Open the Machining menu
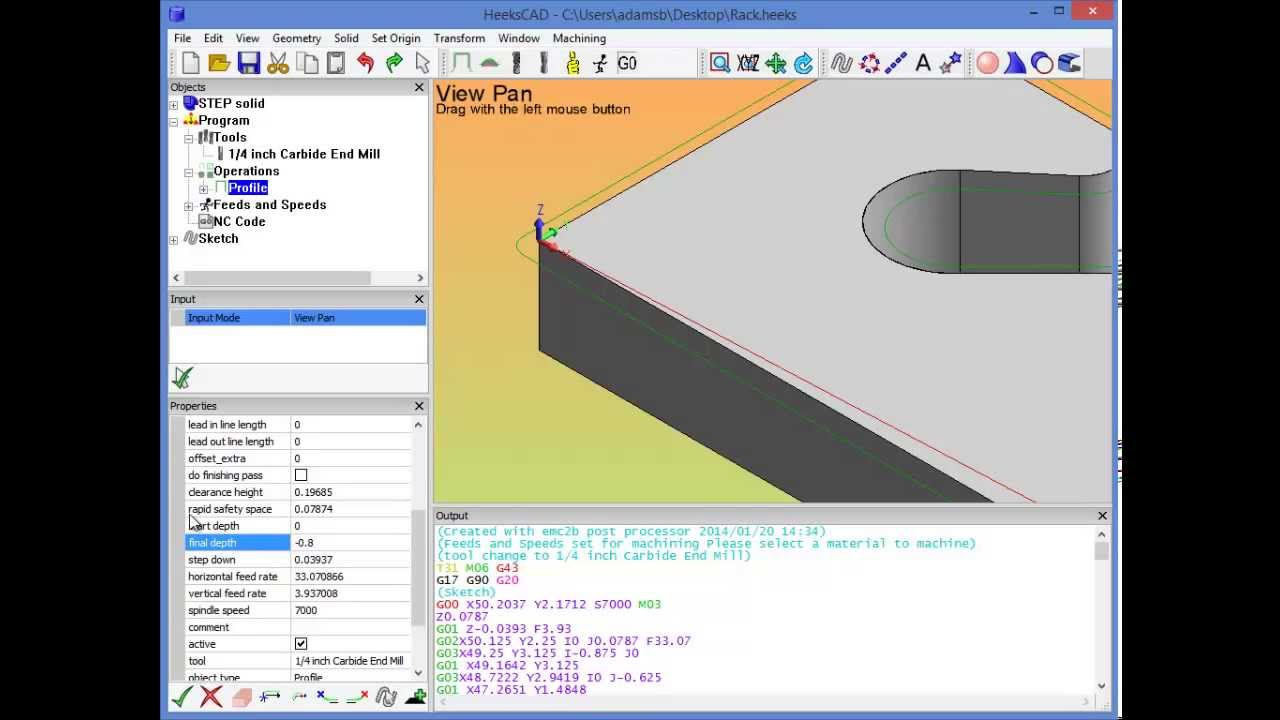 579,38
